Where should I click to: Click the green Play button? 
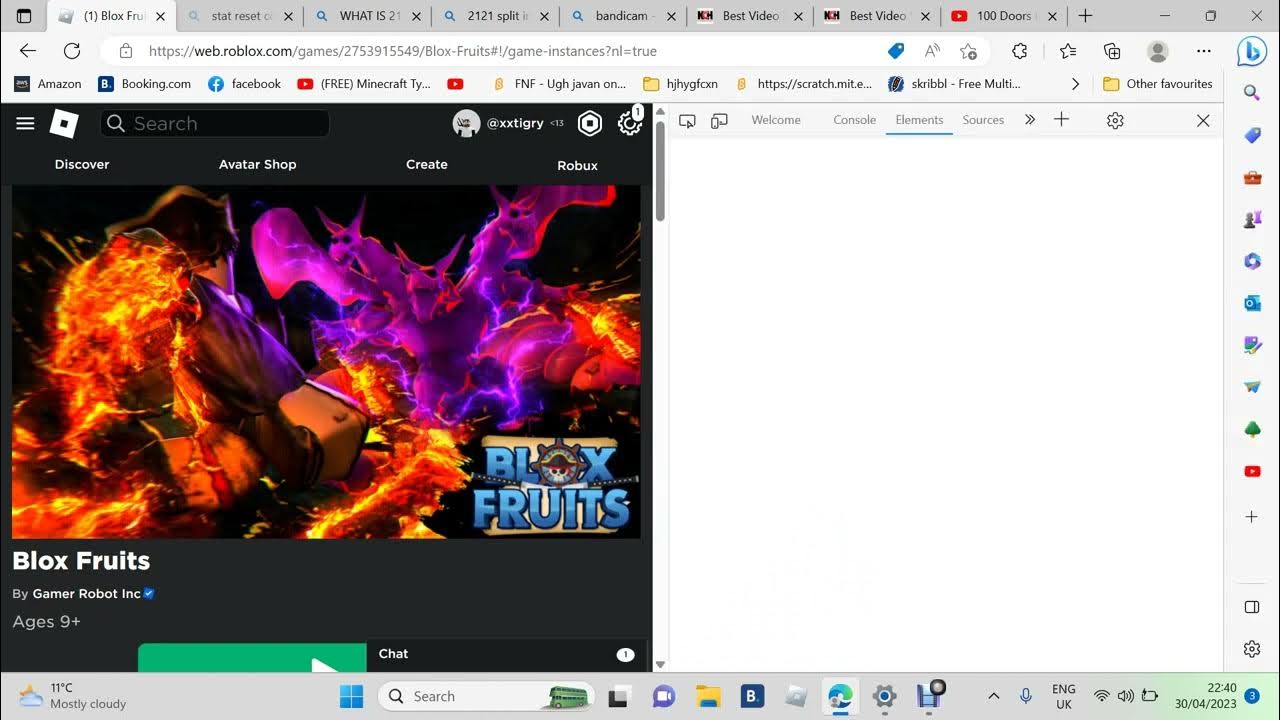(x=252, y=658)
